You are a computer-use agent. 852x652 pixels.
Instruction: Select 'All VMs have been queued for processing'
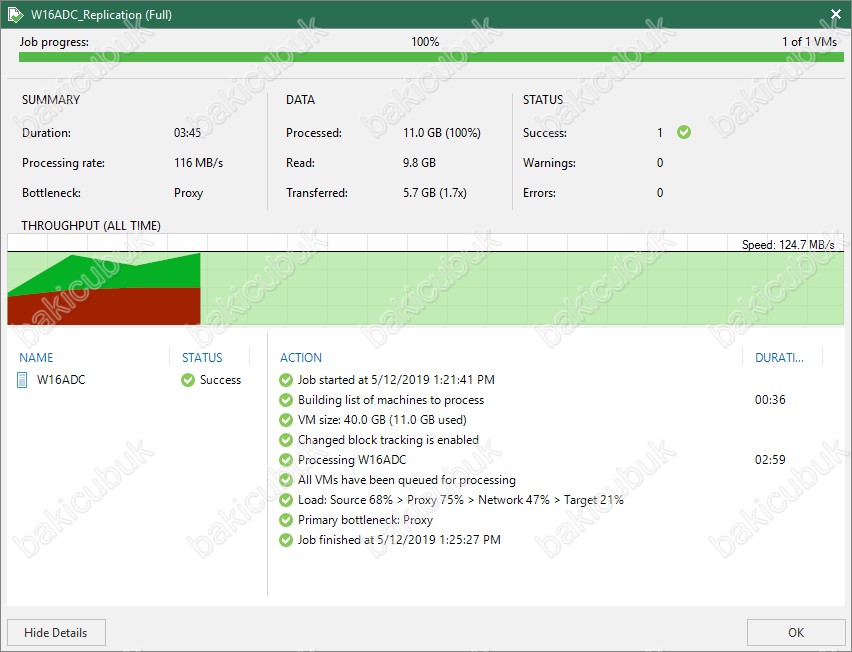pos(406,480)
